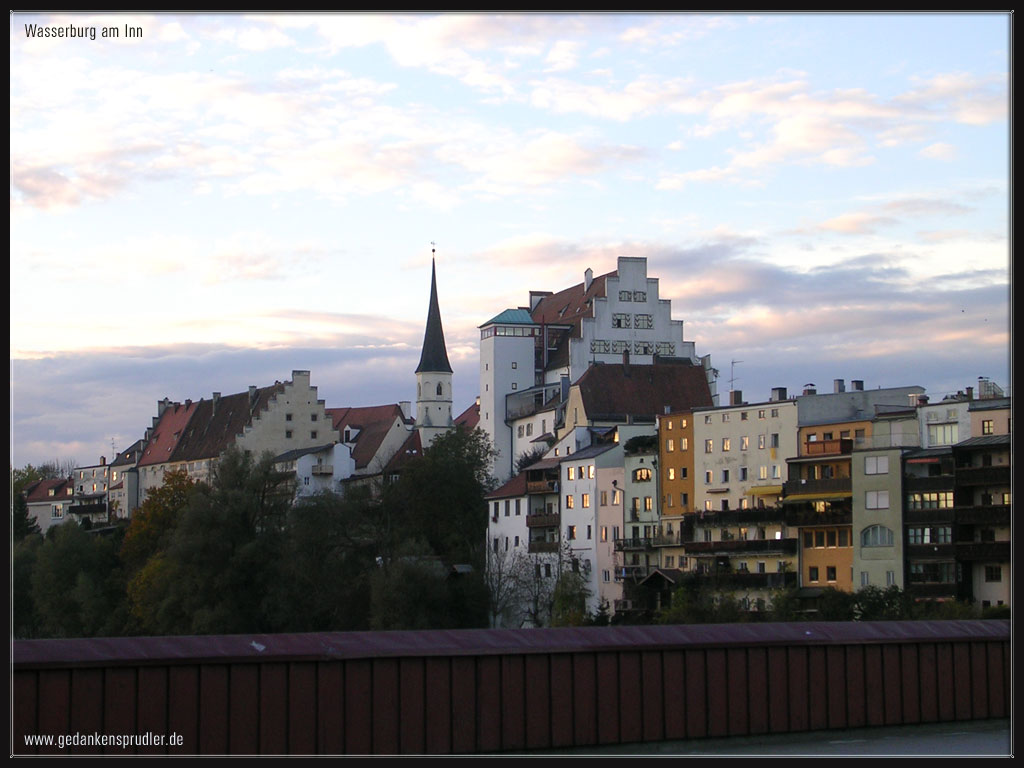Click the small pink house at far left
1024x768 pixels.
(x=46, y=503)
